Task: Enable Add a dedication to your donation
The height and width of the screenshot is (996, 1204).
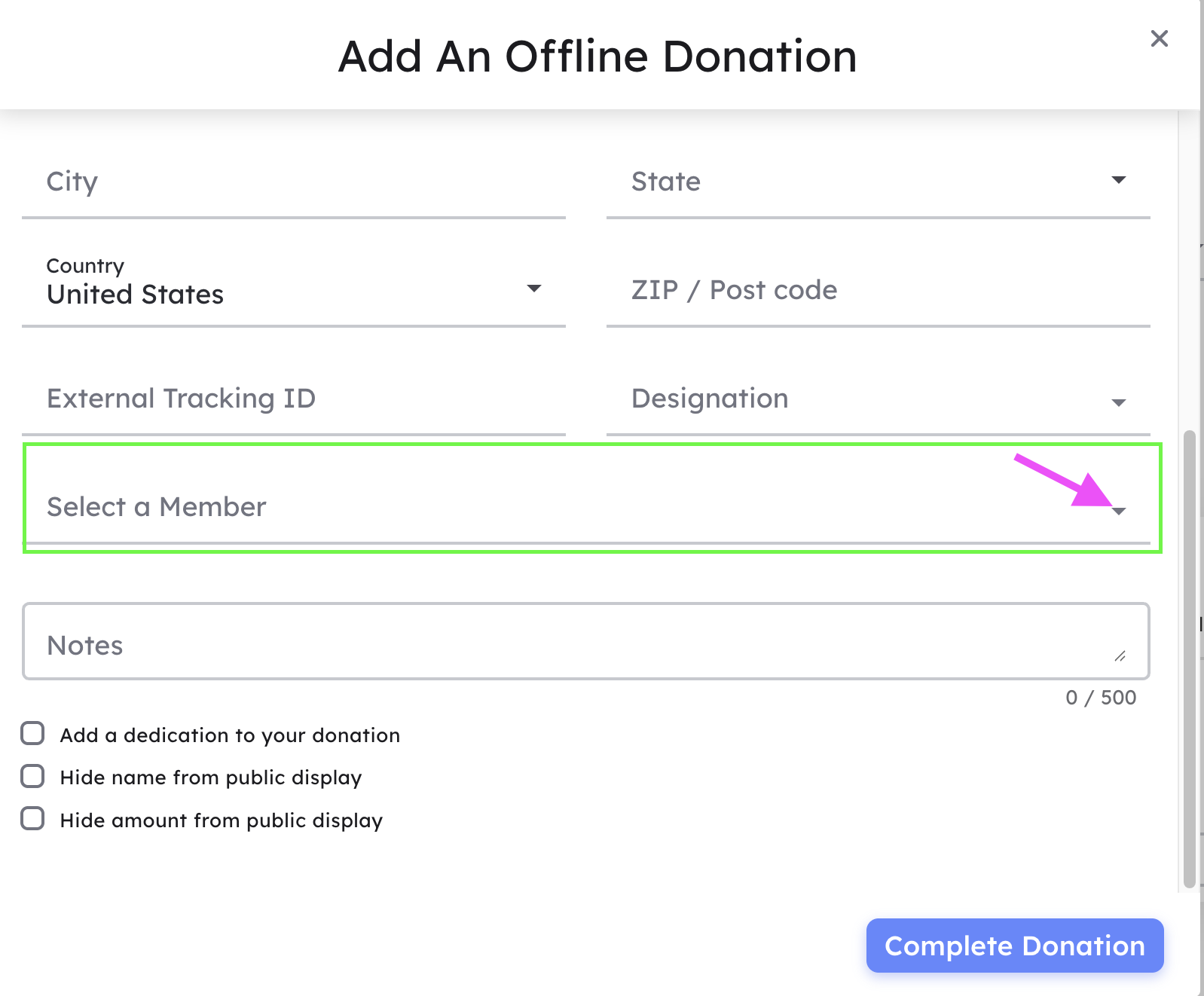Action: 32,733
